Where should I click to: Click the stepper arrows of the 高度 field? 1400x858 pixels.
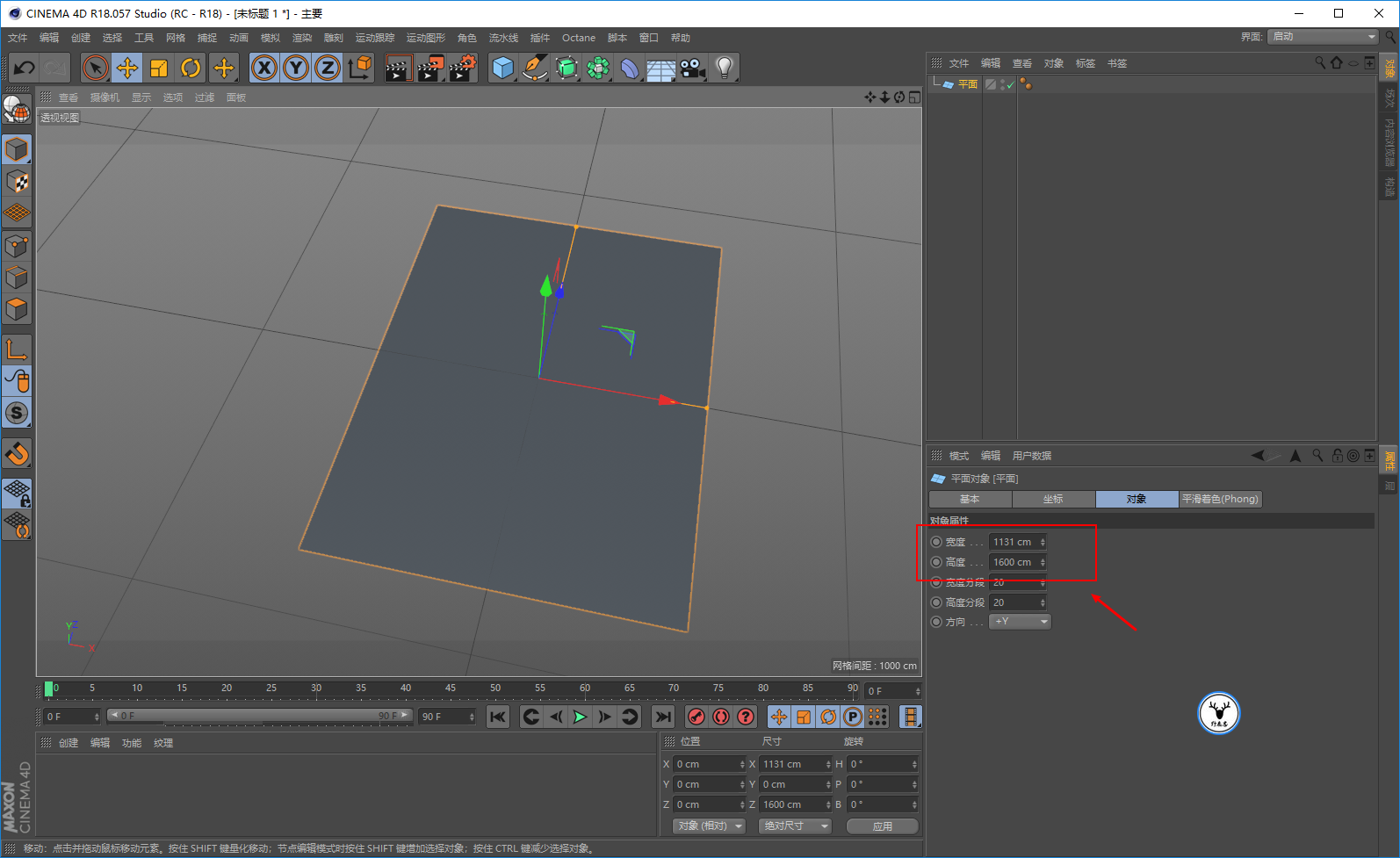[1043, 562]
